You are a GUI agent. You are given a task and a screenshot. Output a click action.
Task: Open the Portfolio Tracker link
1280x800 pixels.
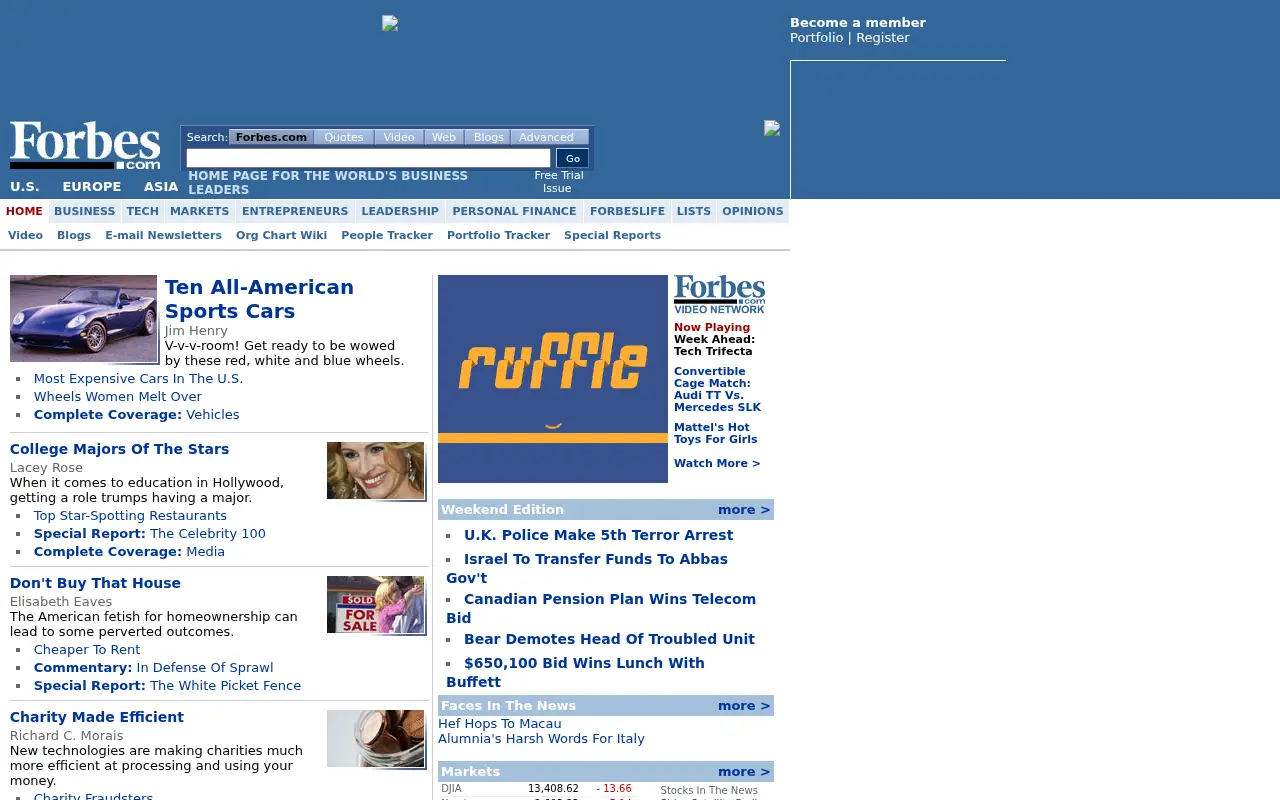pos(498,235)
